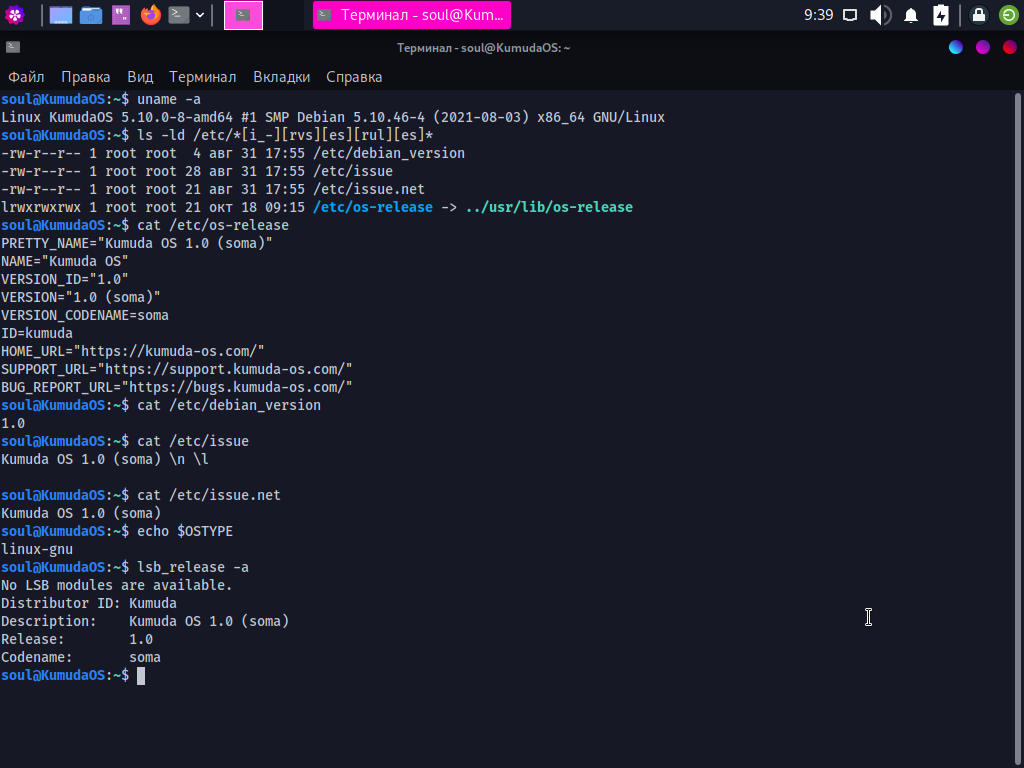This screenshot has width=1024, height=768.
Task: Click the "Codename: soma" line
Action: tap(81, 658)
